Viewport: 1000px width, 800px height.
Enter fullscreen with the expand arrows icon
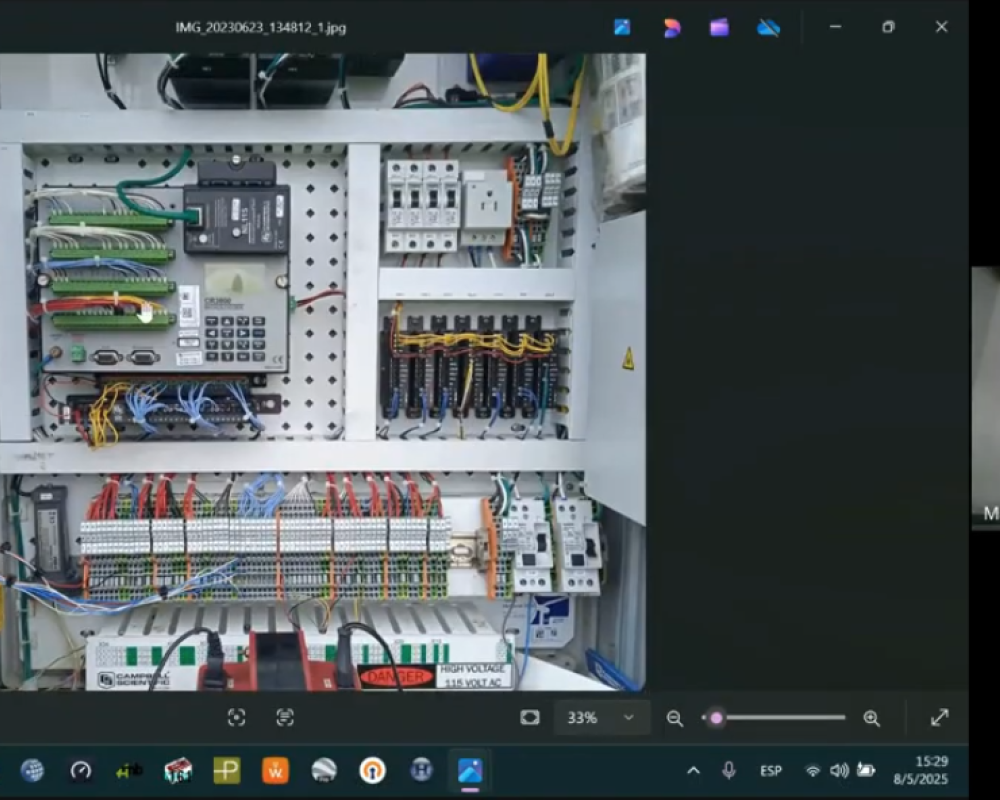click(939, 717)
